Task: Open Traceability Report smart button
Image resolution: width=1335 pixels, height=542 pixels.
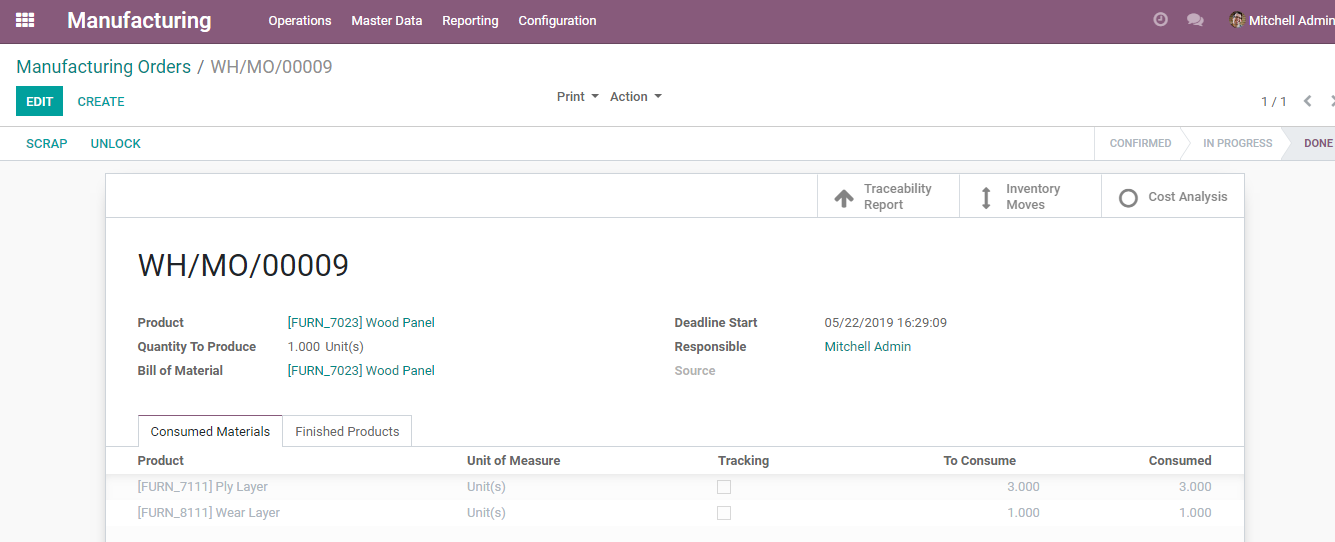Action: [x=888, y=197]
